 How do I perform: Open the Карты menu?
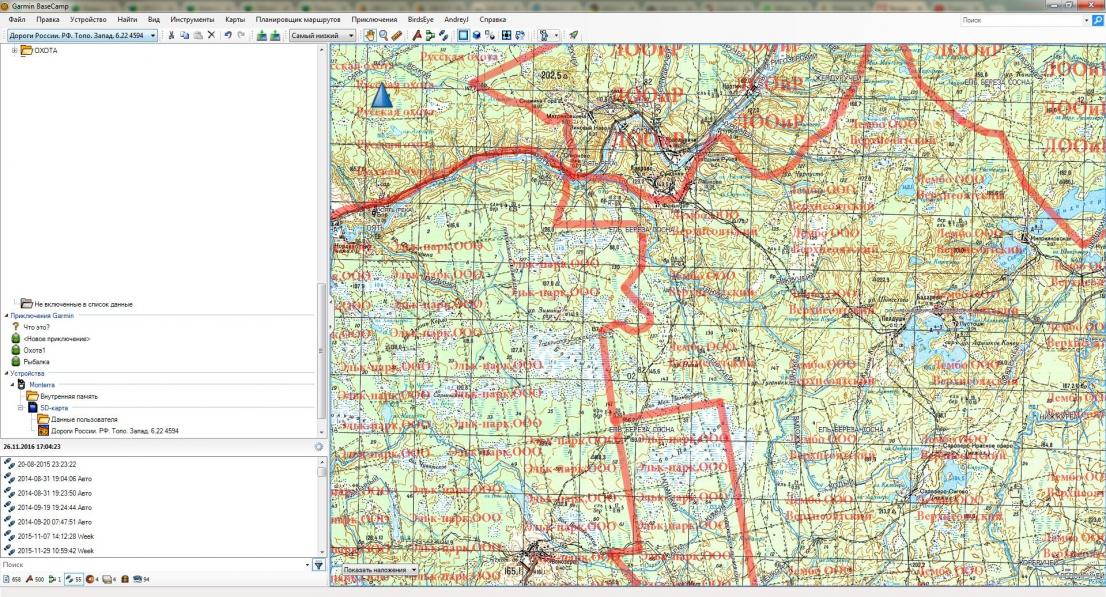[235, 19]
